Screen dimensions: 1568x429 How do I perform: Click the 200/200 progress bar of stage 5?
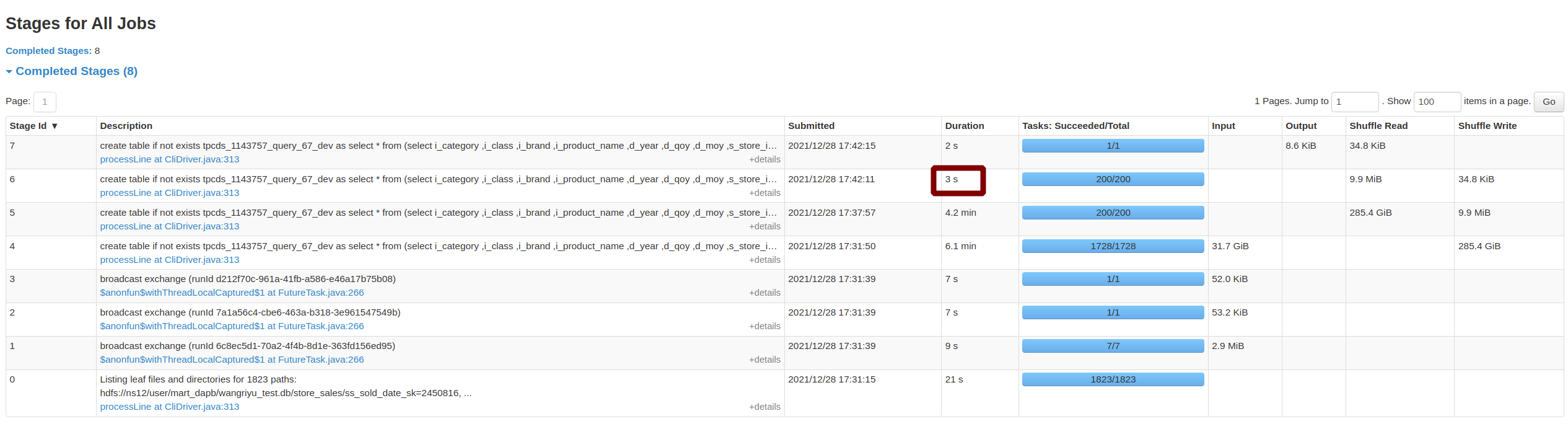[x=1113, y=213]
